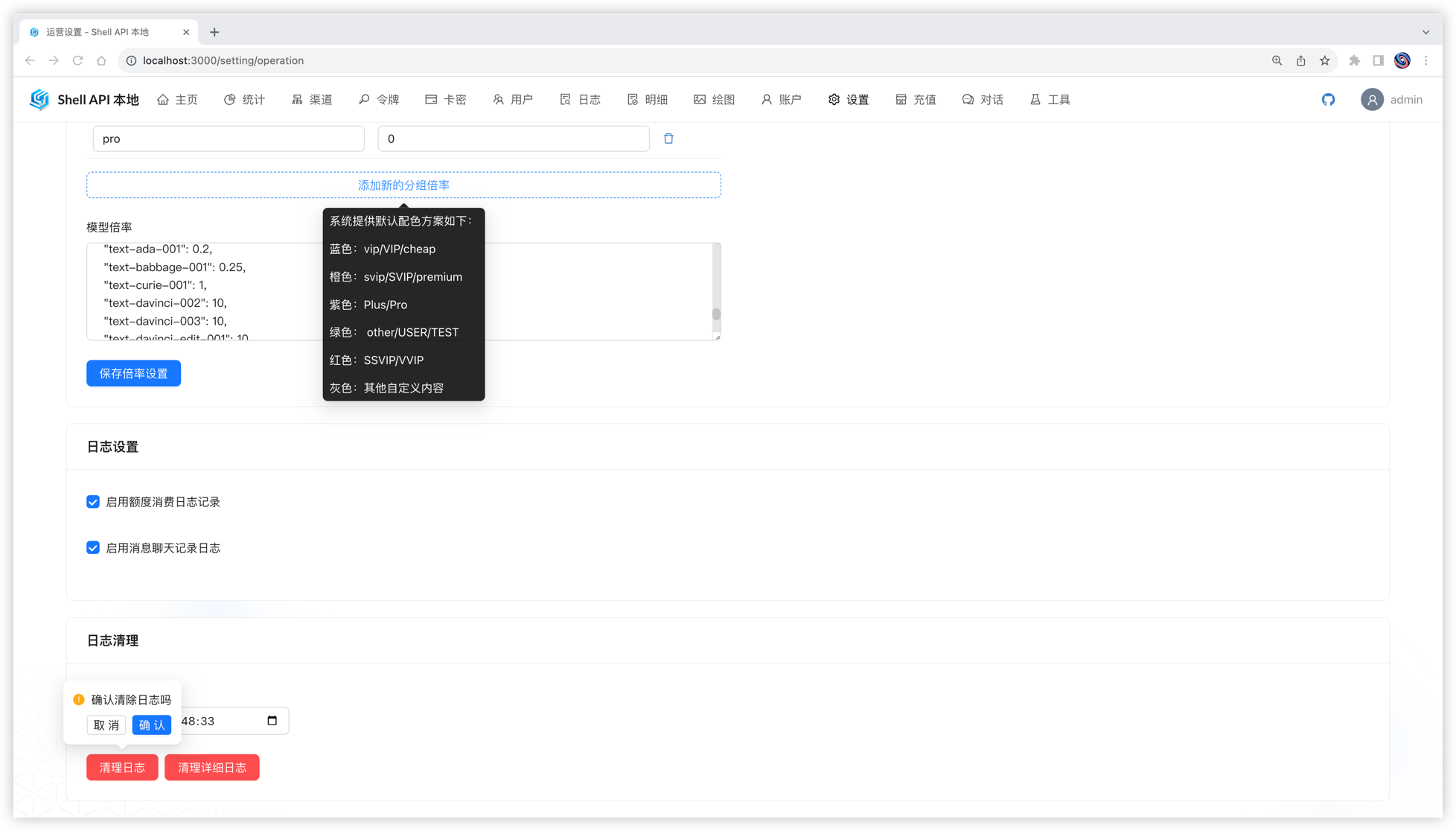Delete the pro group rate row
This screenshot has width=1456, height=831.
[668, 138]
